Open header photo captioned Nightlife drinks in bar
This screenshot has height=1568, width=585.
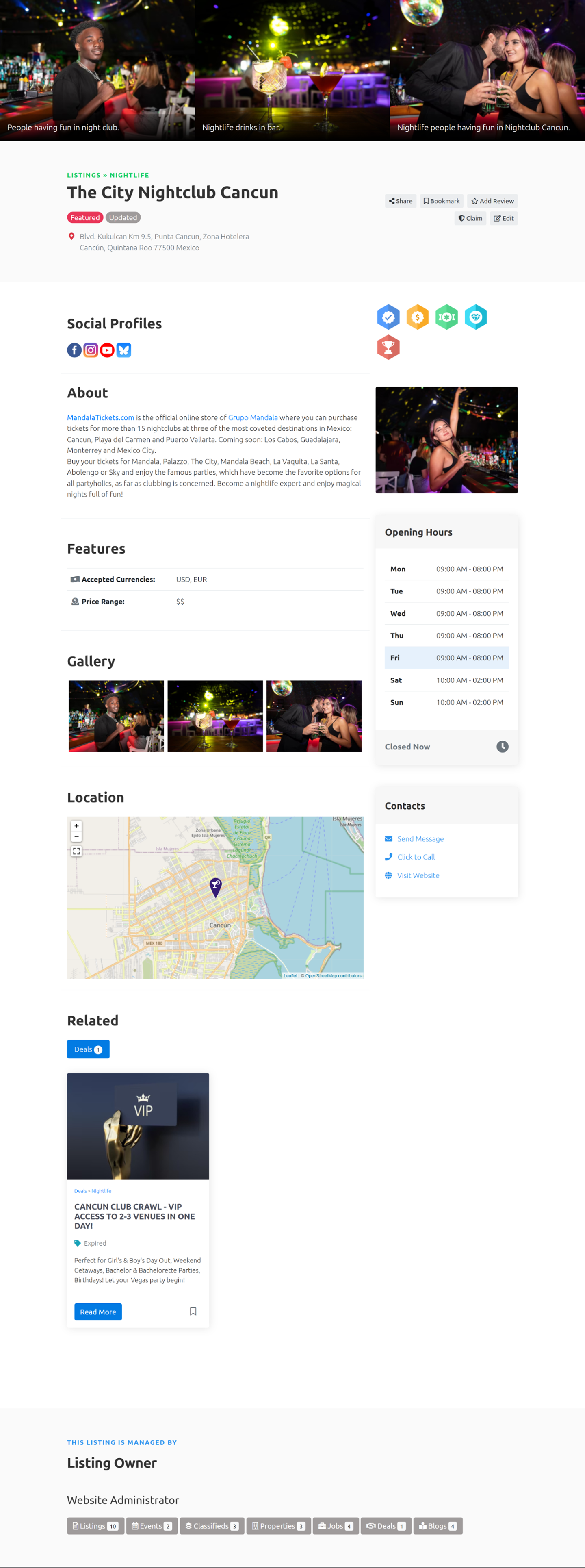click(x=292, y=71)
